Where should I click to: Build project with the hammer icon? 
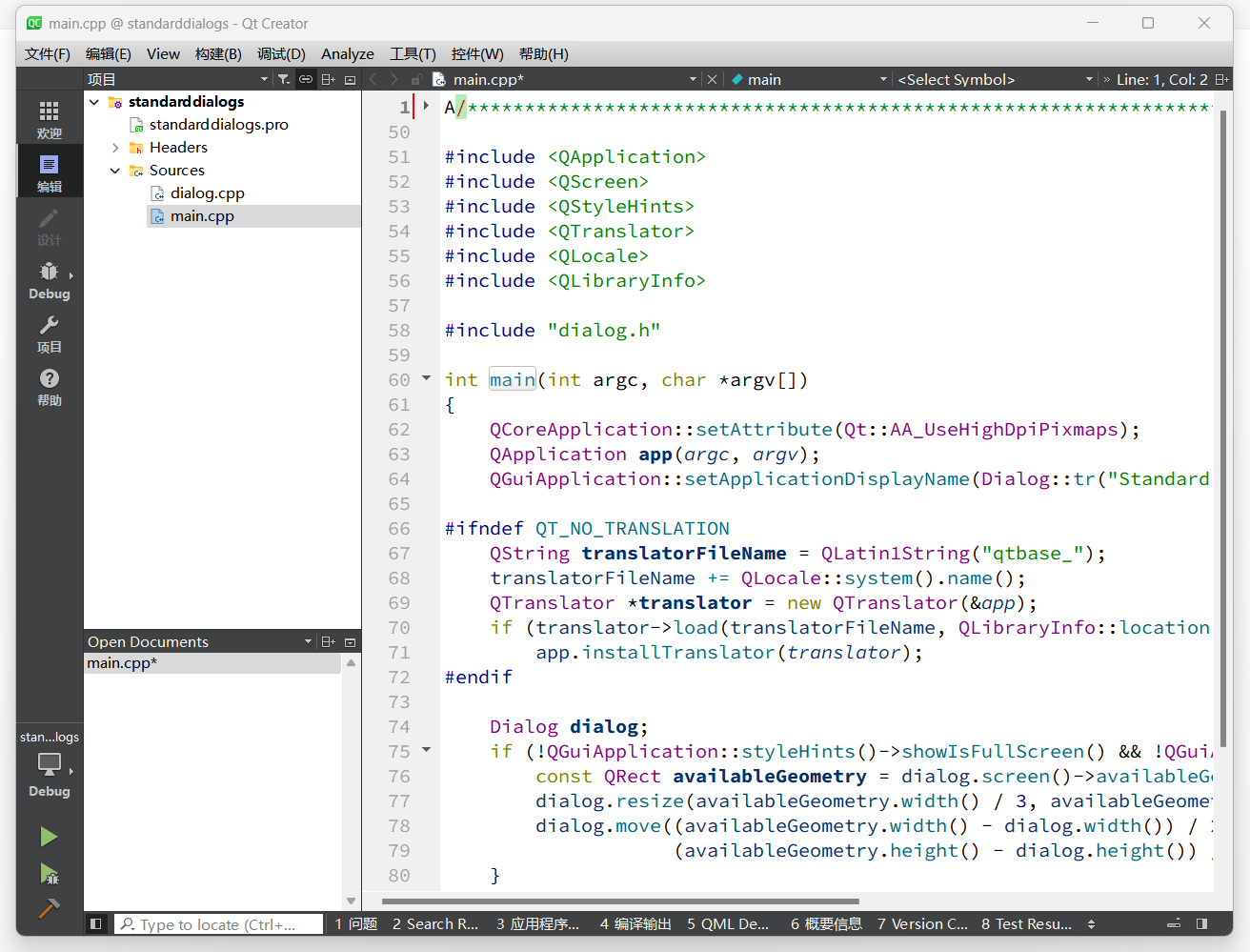tap(49, 908)
